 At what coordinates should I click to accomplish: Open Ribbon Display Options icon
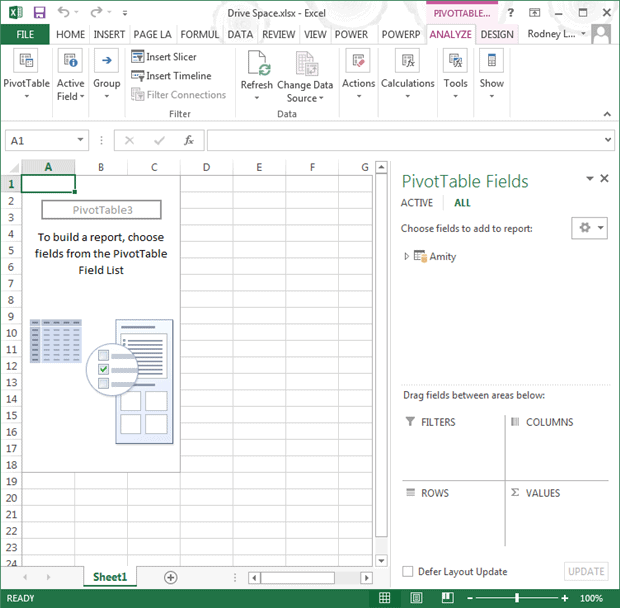(534, 13)
